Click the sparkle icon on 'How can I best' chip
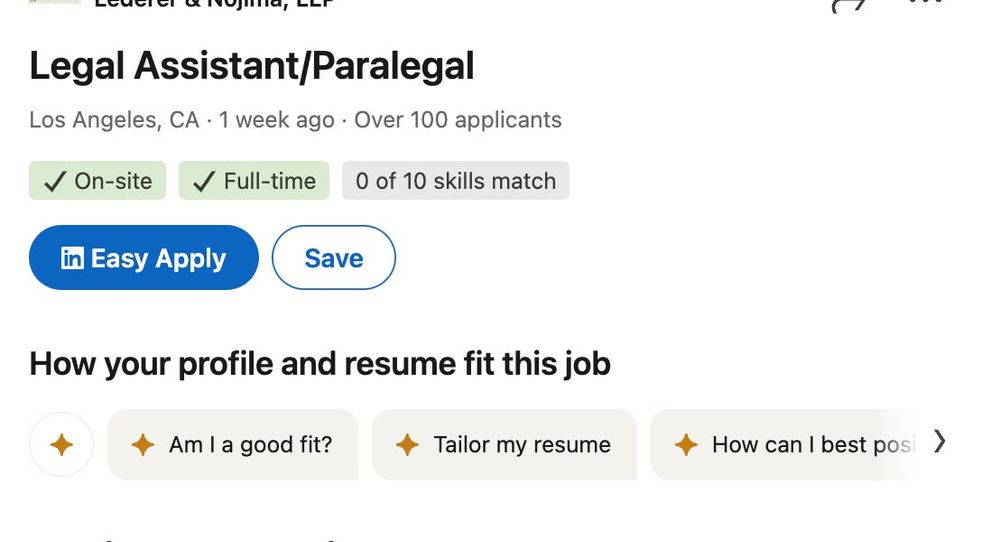The height and width of the screenshot is (542, 1000). point(686,444)
